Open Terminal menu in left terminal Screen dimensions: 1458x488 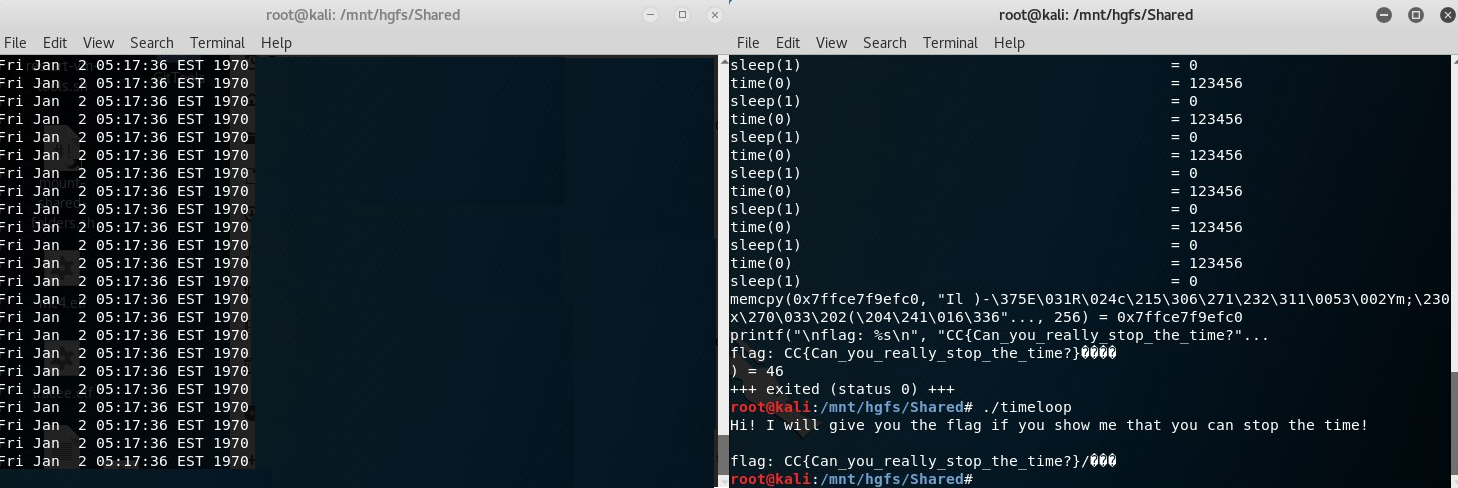coord(218,43)
